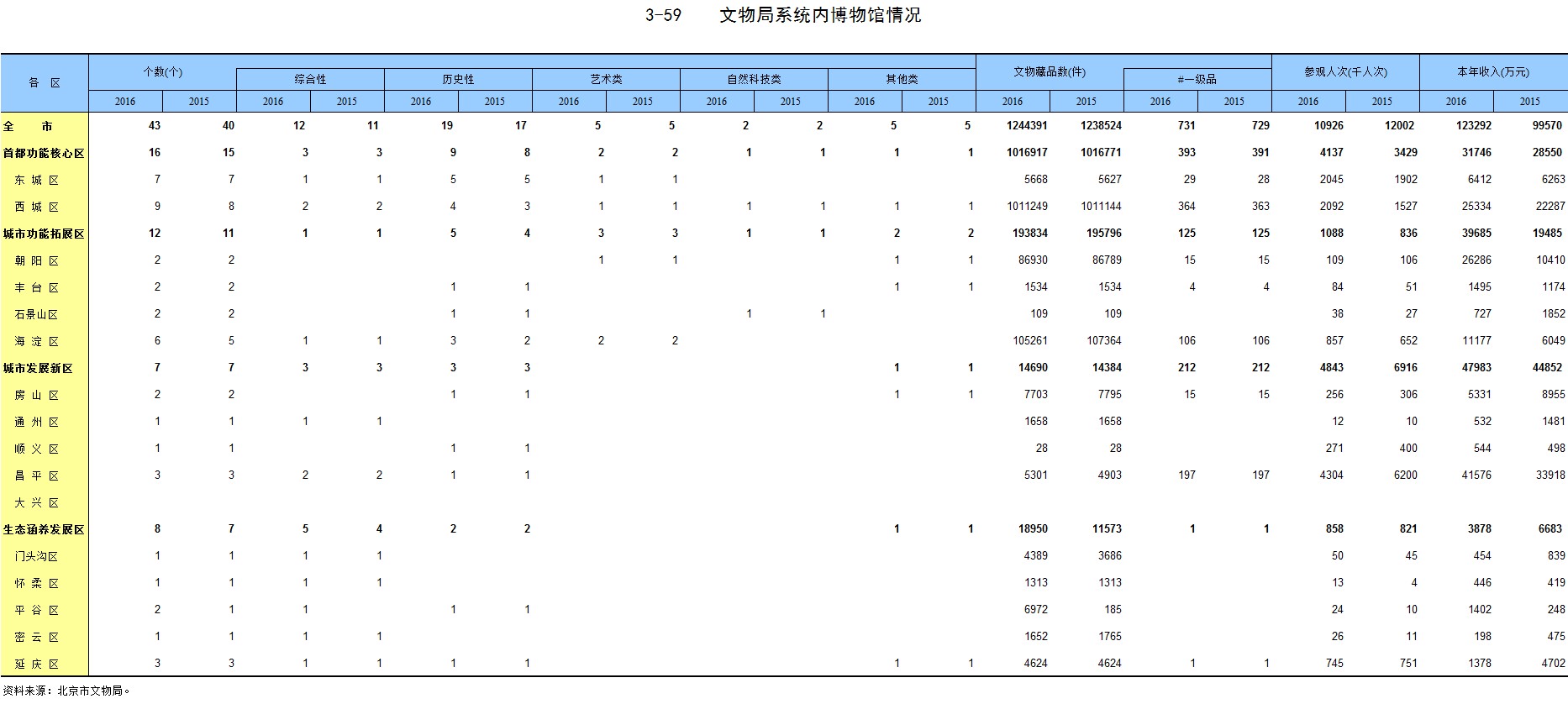This screenshot has width=1568, height=704.
Task: Select the 城市发展新区 row label
Action: 38,368
